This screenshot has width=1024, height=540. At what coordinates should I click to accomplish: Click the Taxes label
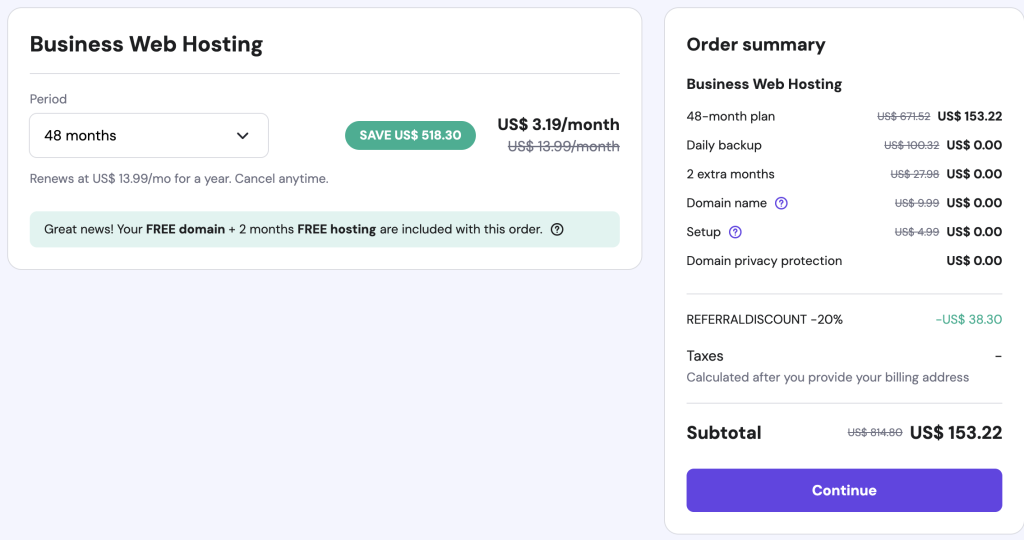pos(705,356)
